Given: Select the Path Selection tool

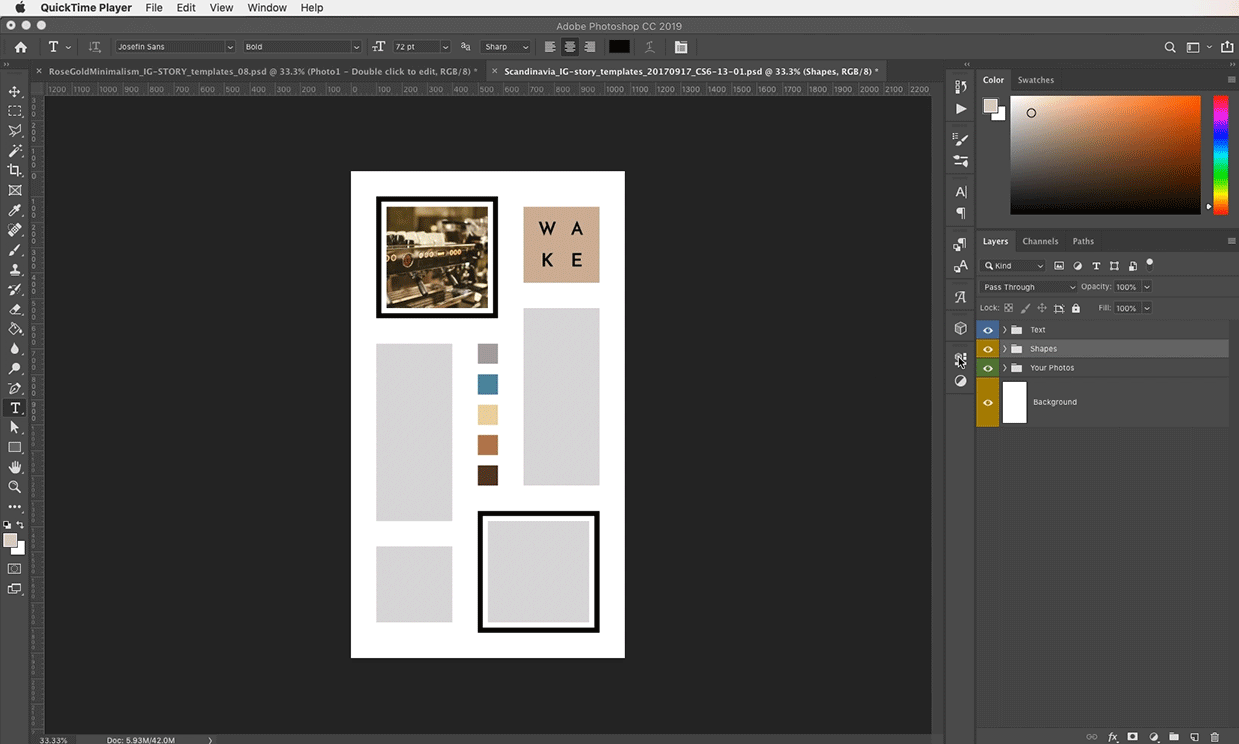Looking at the screenshot, I should point(15,428).
